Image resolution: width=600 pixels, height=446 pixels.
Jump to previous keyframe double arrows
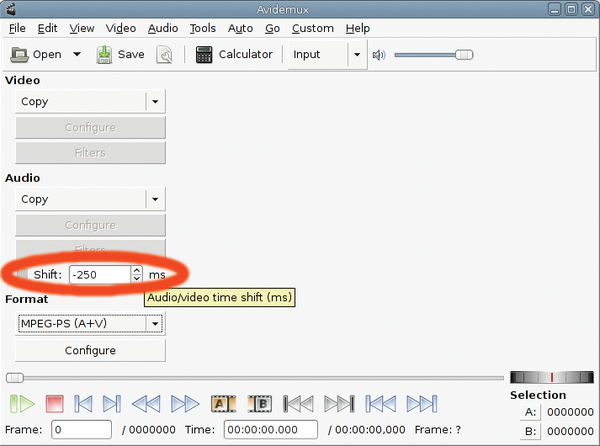click(x=146, y=404)
